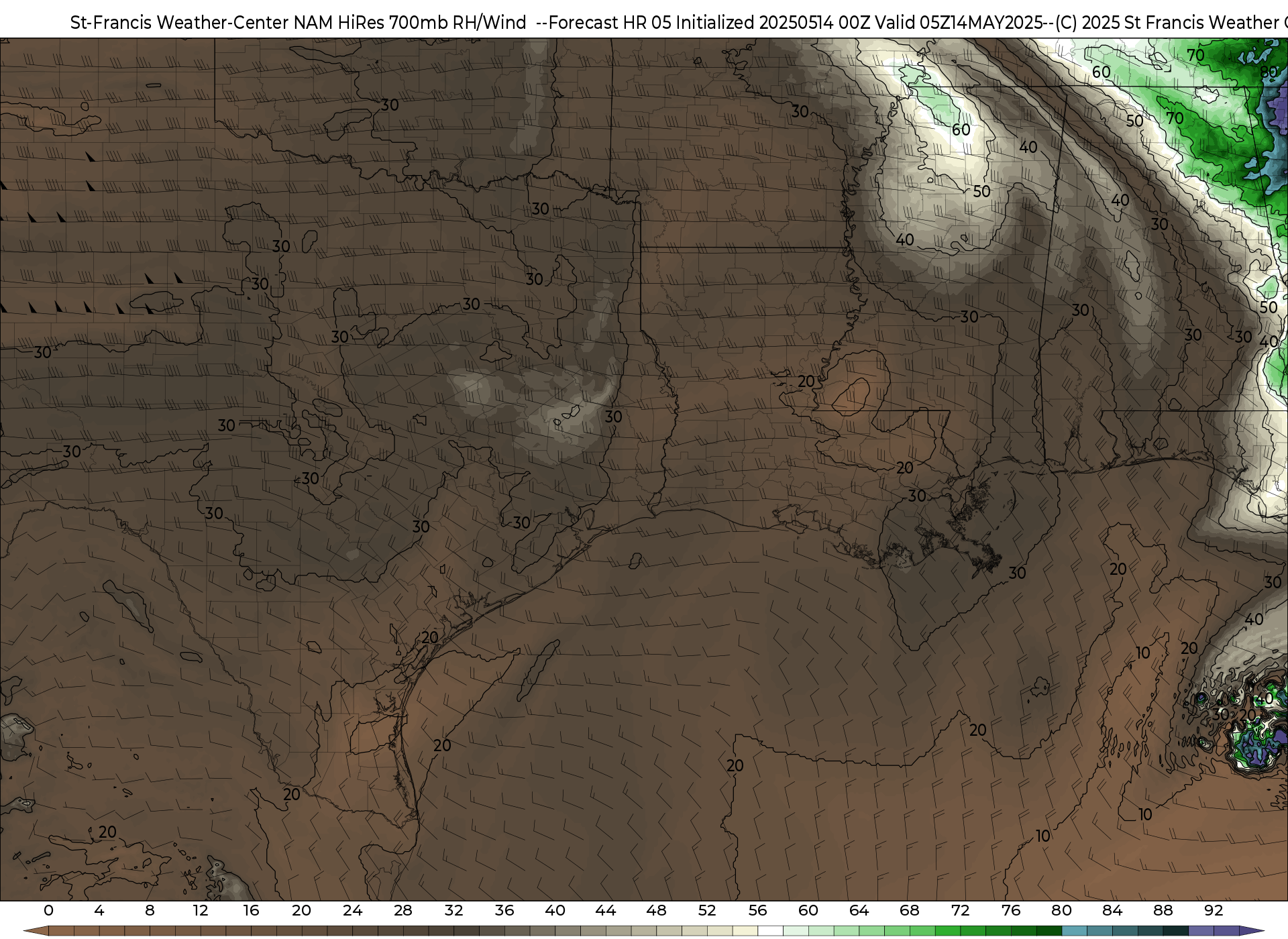Click the color legend tick label "56"
This screenshot has width=1288, height=939.
[x=757, y=910]
